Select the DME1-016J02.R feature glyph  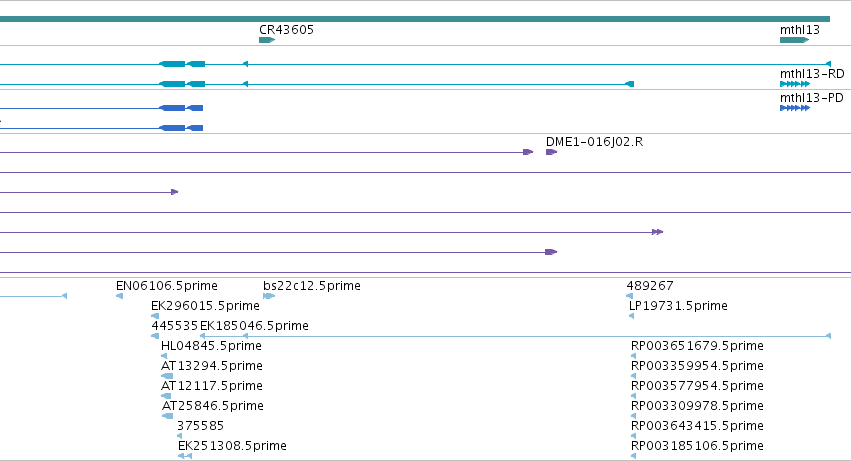click(x=551, y=152)
